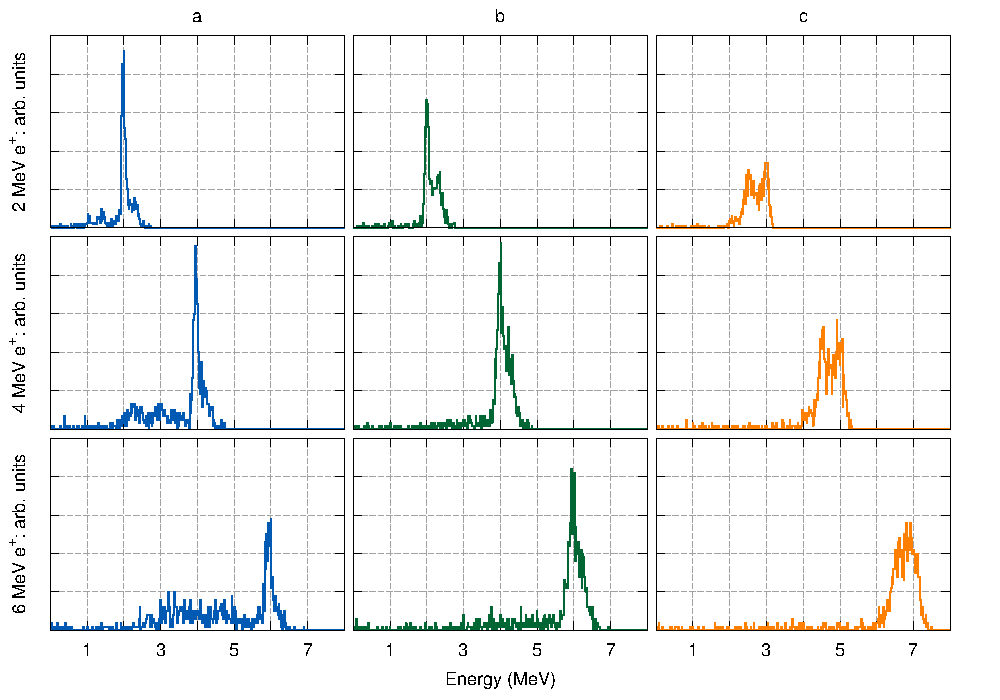Click tick label '5' under column a
The height and width of the screenshot is (700, 1000).
[234, 650]
